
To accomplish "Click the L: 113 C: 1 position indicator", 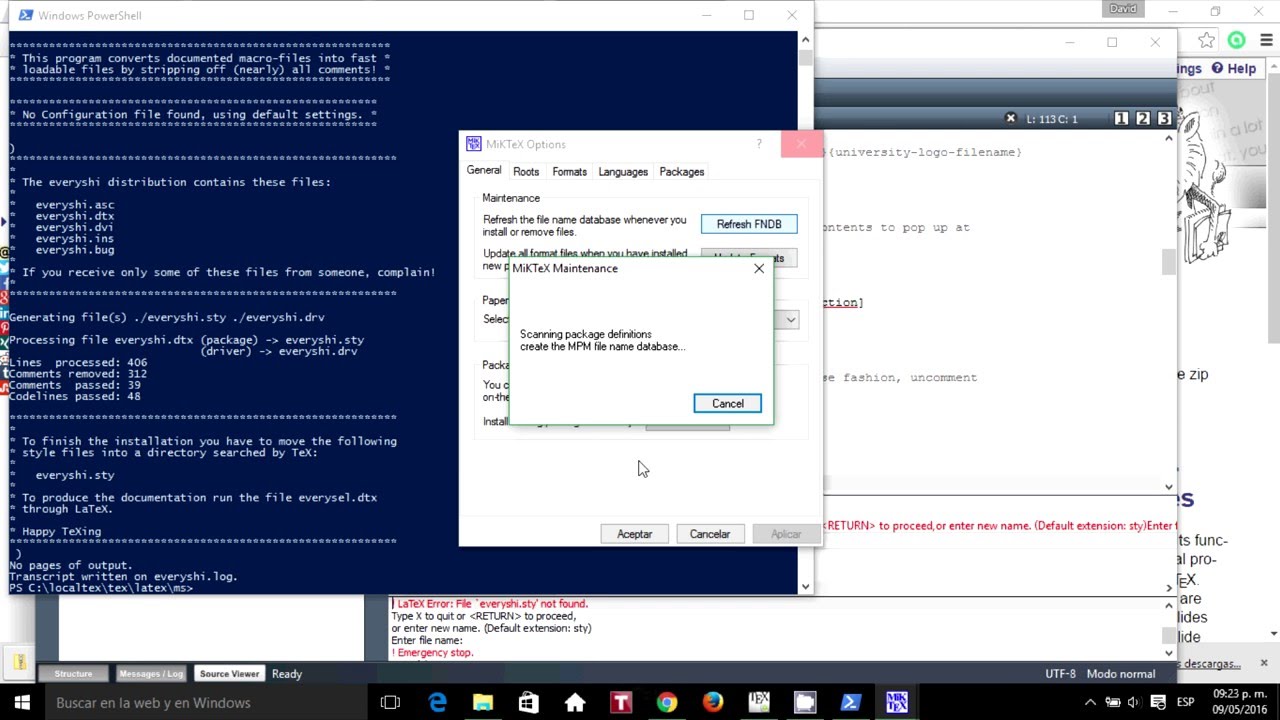I will 1054,119.
